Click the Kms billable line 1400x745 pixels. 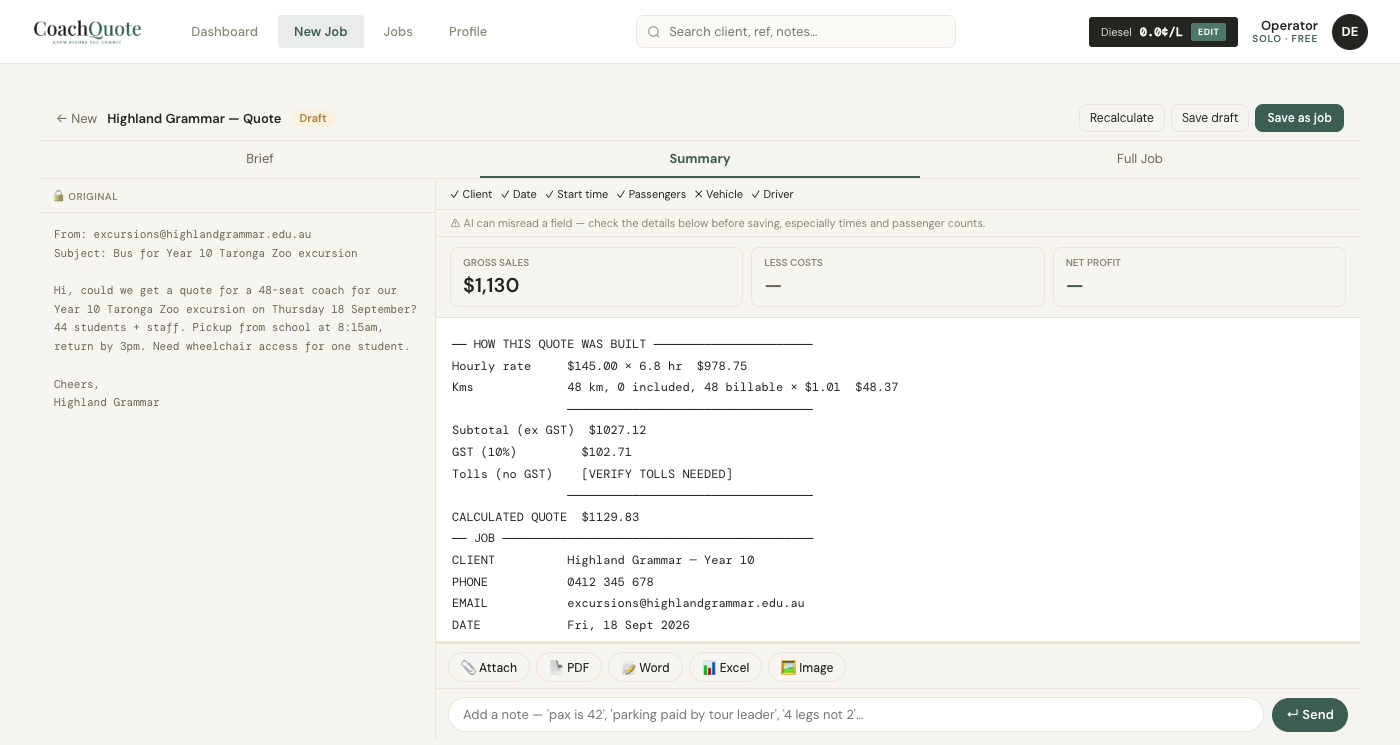pyautogui.click(x=675, y=387)
